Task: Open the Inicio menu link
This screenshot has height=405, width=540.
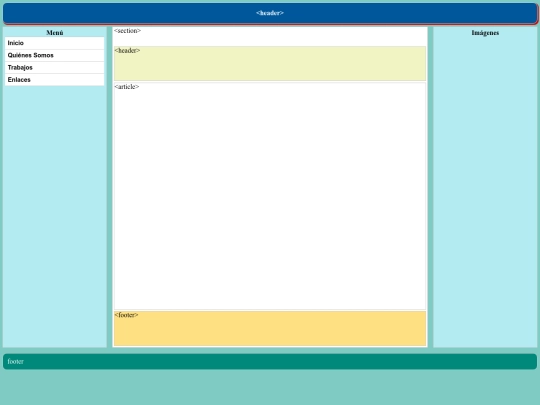Action: [x=54, y=43]
